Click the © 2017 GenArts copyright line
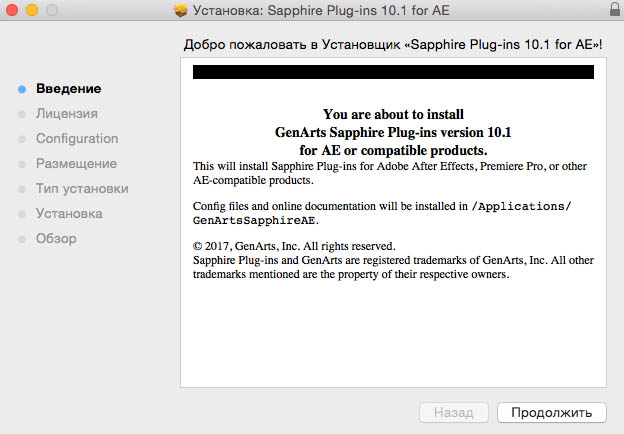624x434 pixels. coord(294,246)
